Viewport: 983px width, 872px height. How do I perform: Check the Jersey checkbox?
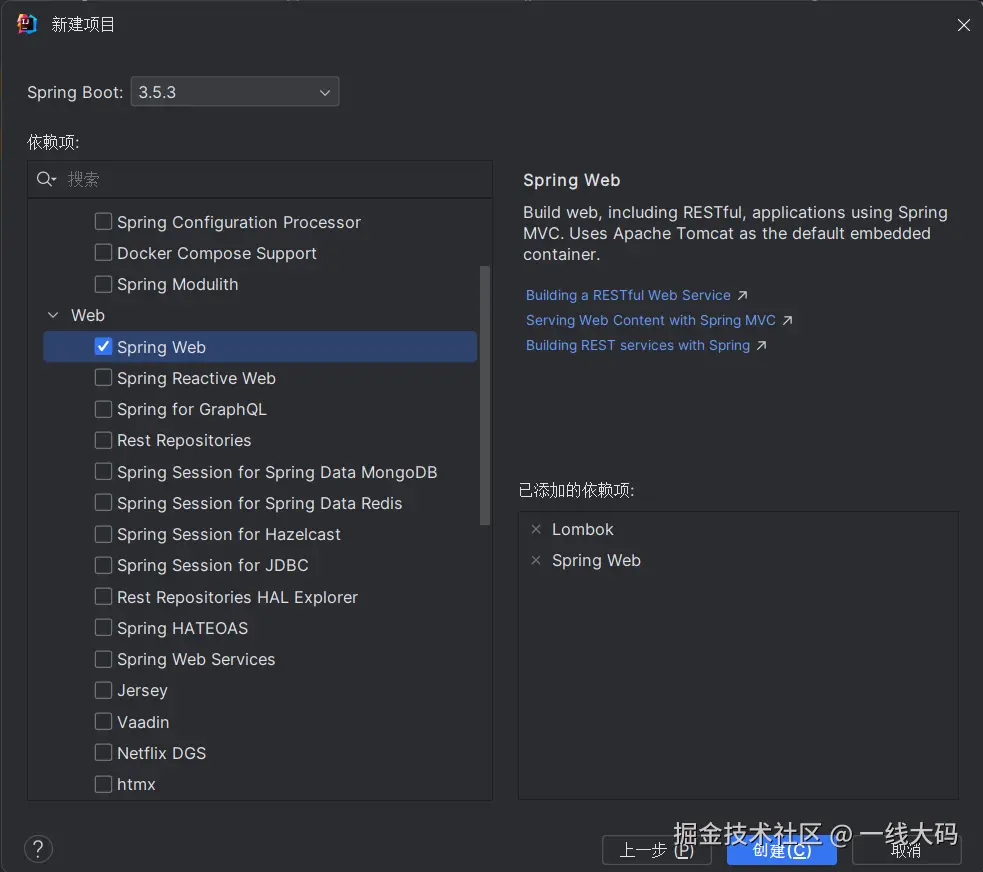pyautogui.click(x=103, y=690)
